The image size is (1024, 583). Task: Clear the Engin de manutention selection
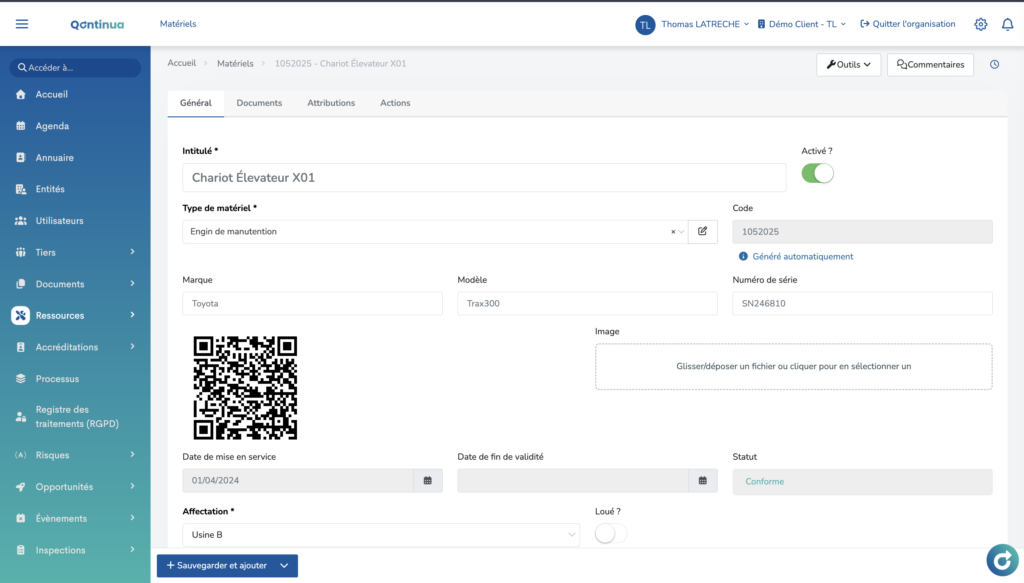[x=673, y=232]
